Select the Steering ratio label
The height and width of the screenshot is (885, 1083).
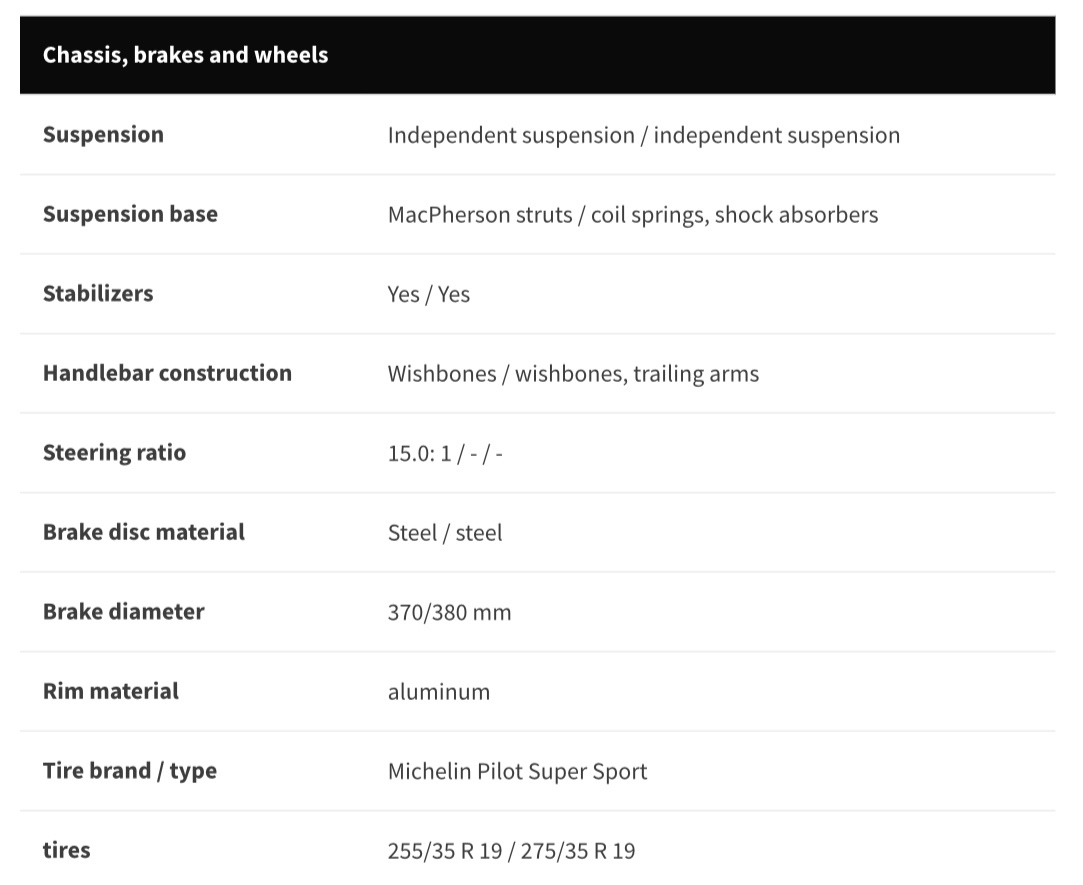(x=114, y=453)
